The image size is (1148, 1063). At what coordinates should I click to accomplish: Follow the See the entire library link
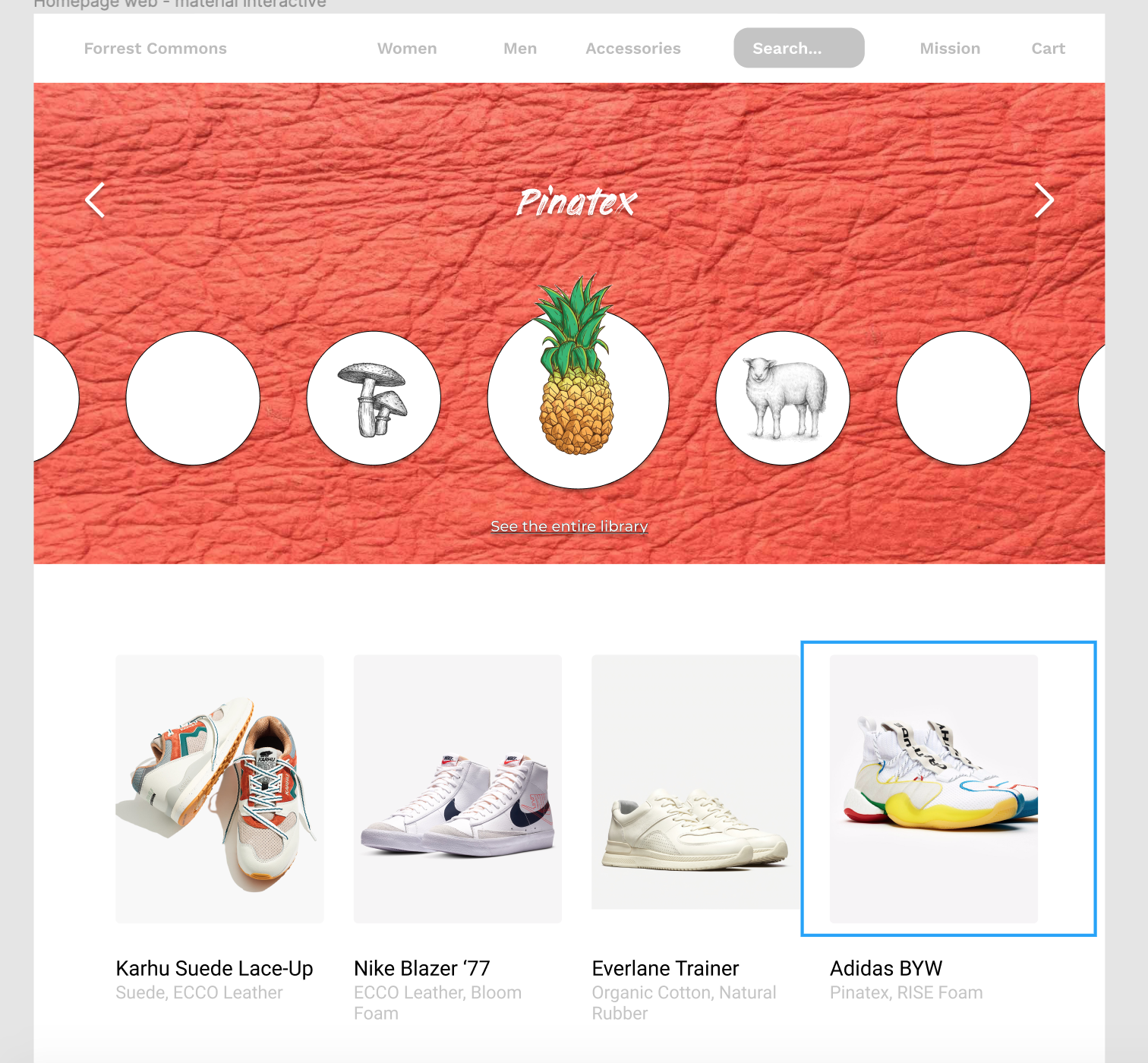tap(569, 526)
